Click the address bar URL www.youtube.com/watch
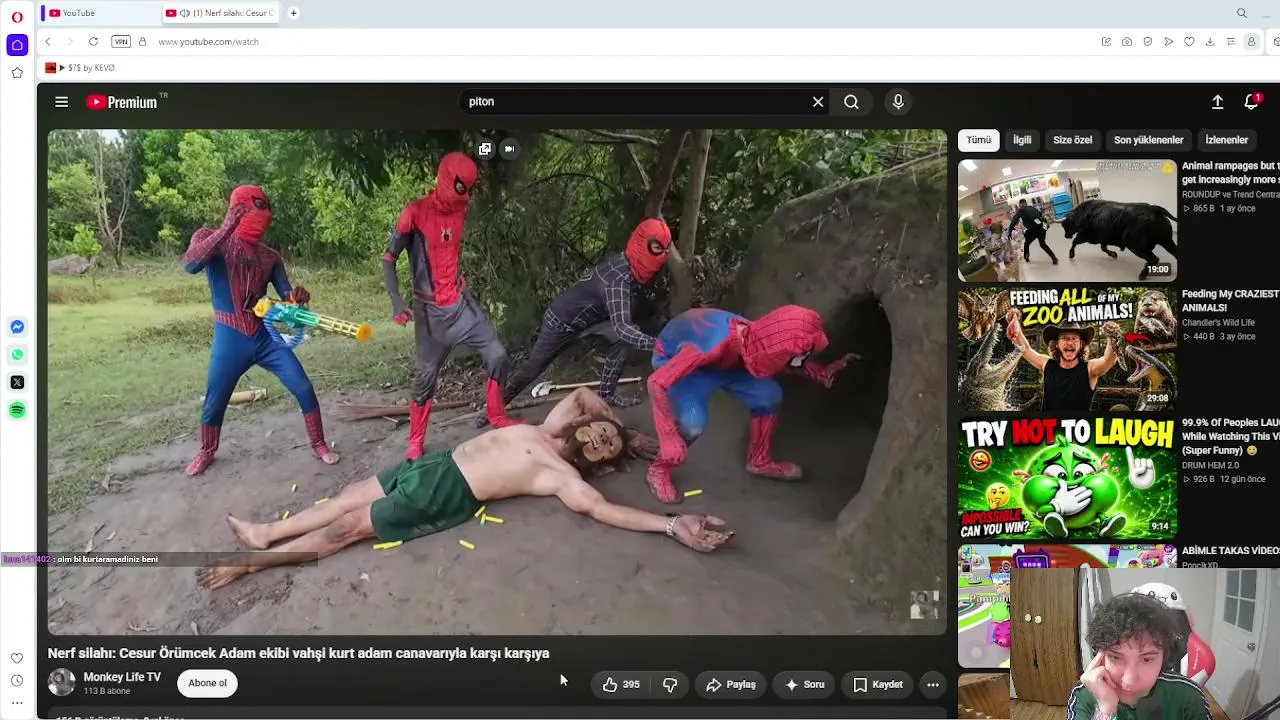This screenshot has height=720, width=1280. (208, 42)
